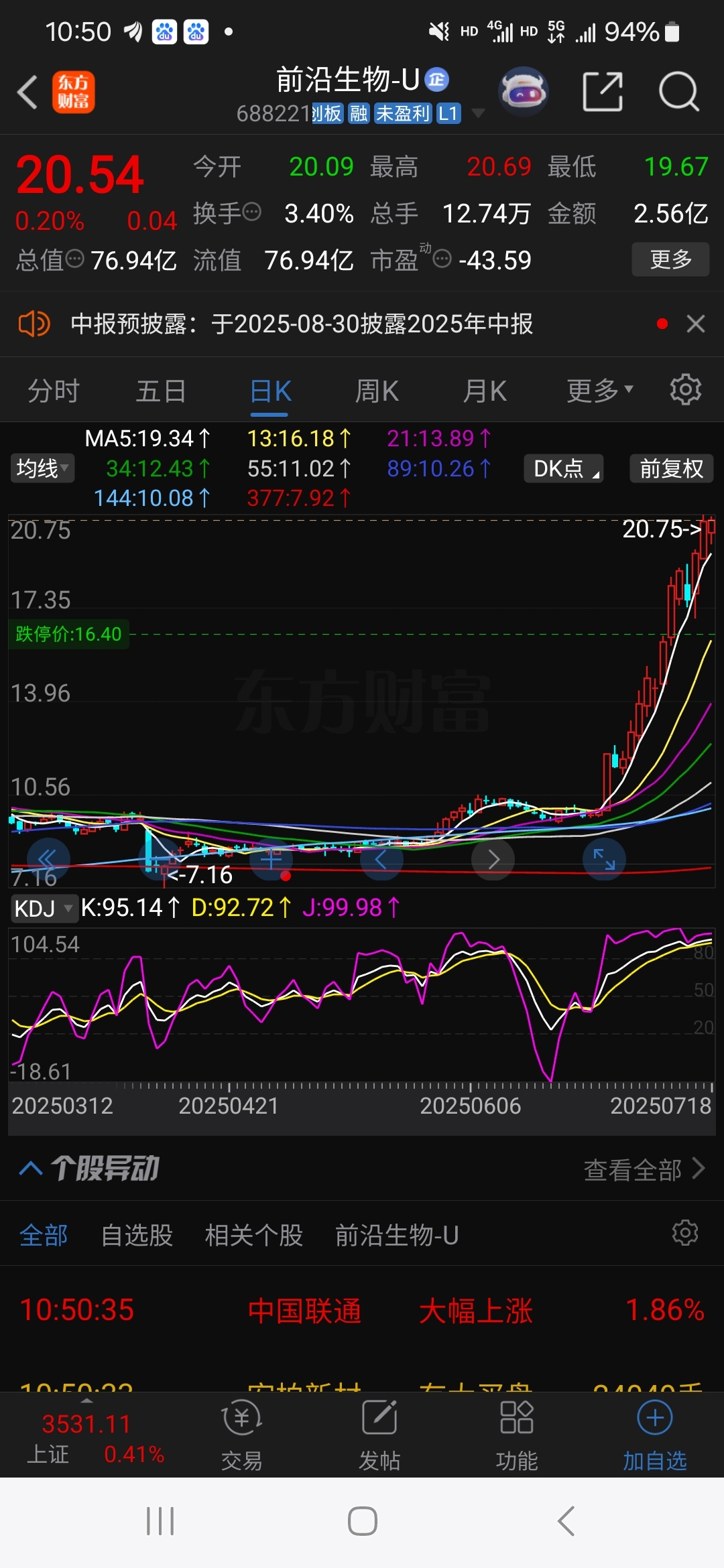
Task: Expand index bar arrow above 3531.11
Action: [x=86, y=1400]
